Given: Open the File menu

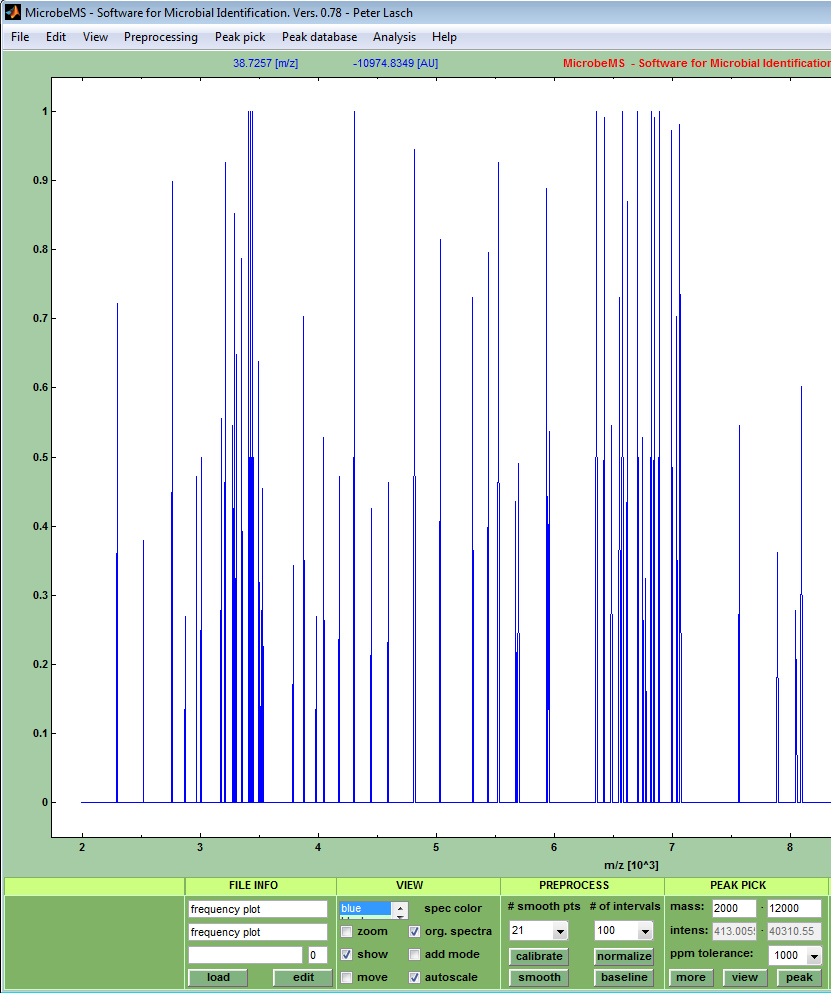Looking at the screenshot, I should (x=20, y=37).
